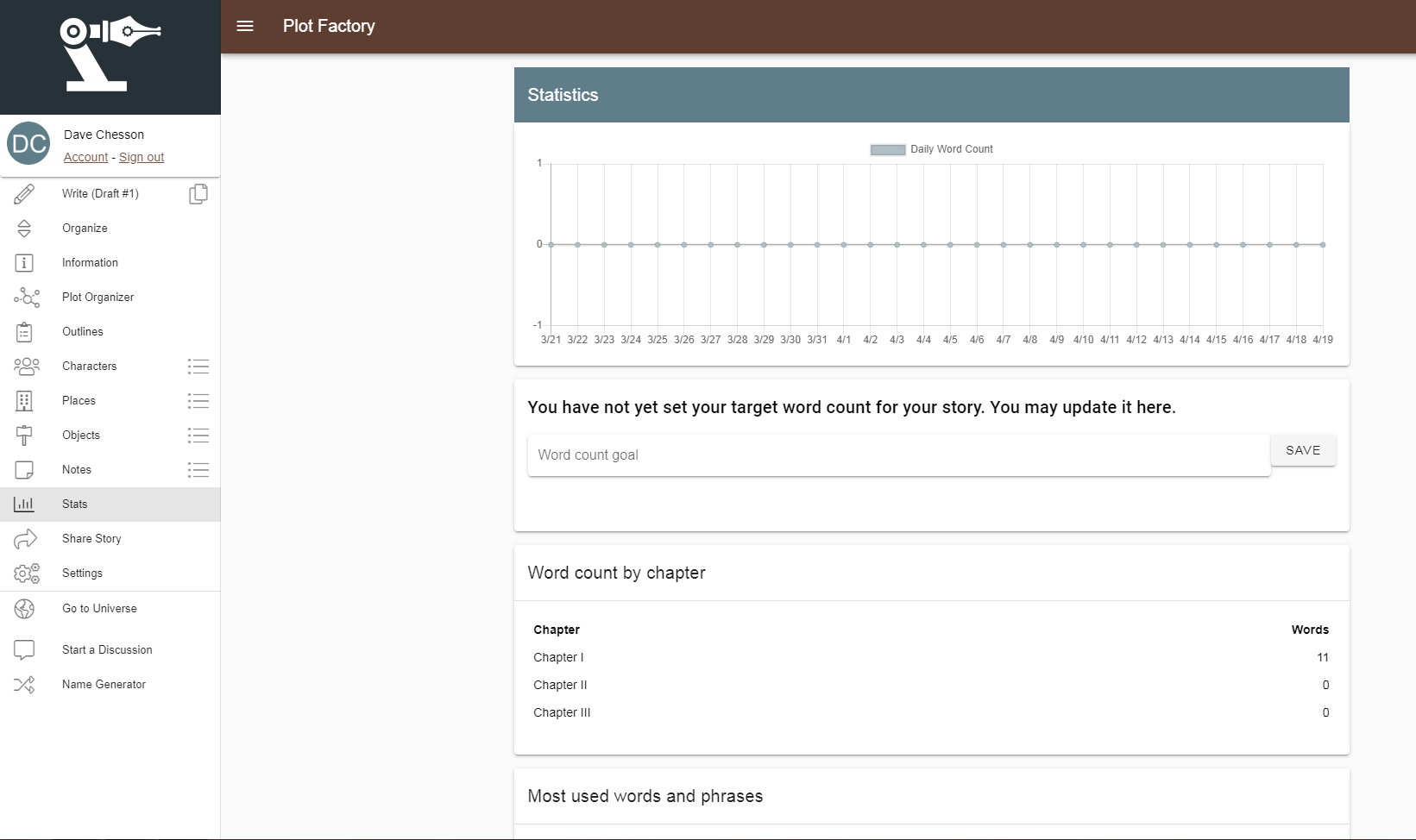Screen dimensions: 1416x840
Task: Click the duplicate icon next to Write (Draft #1)
Action: click(198, 193)
